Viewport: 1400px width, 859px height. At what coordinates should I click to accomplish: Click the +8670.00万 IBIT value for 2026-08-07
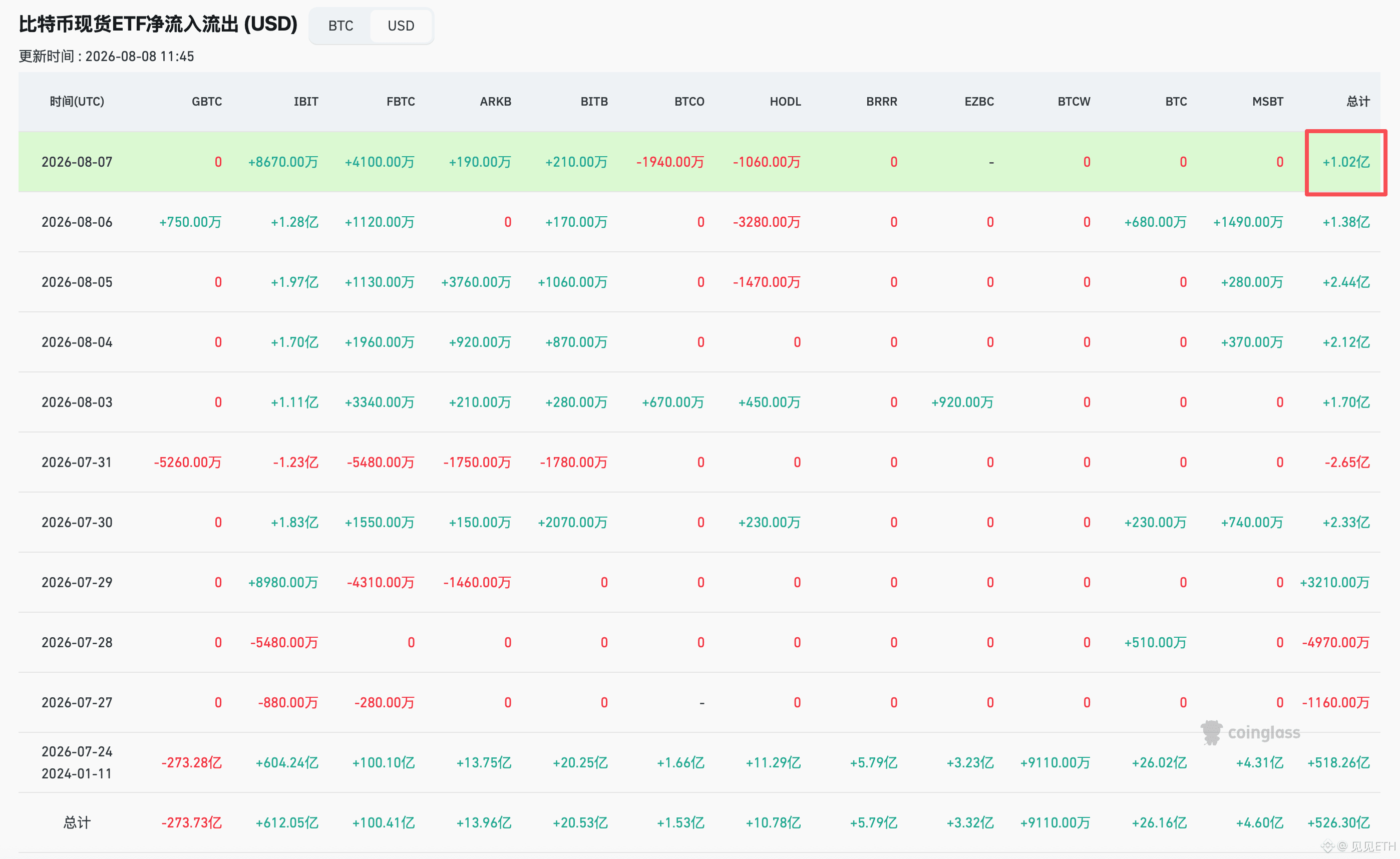point(283,163)
